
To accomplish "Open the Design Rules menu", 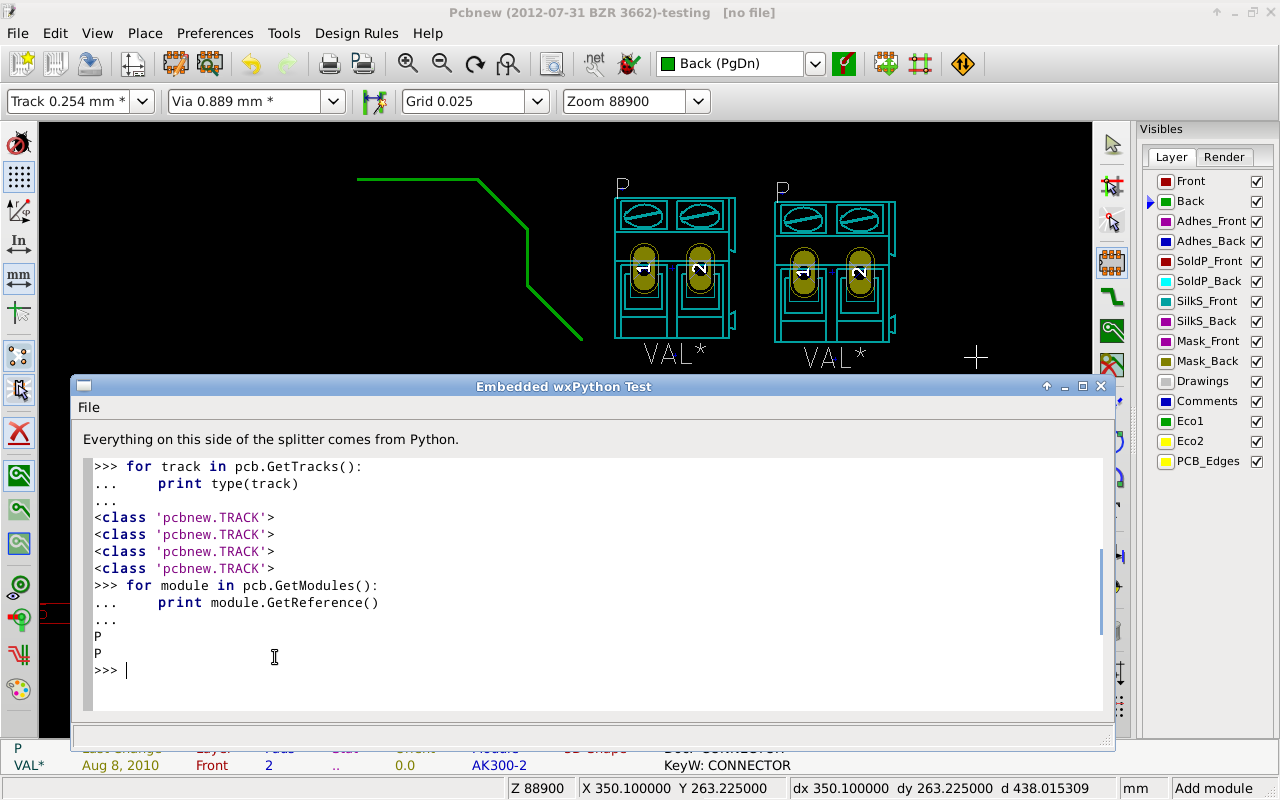I will point(356,33).
